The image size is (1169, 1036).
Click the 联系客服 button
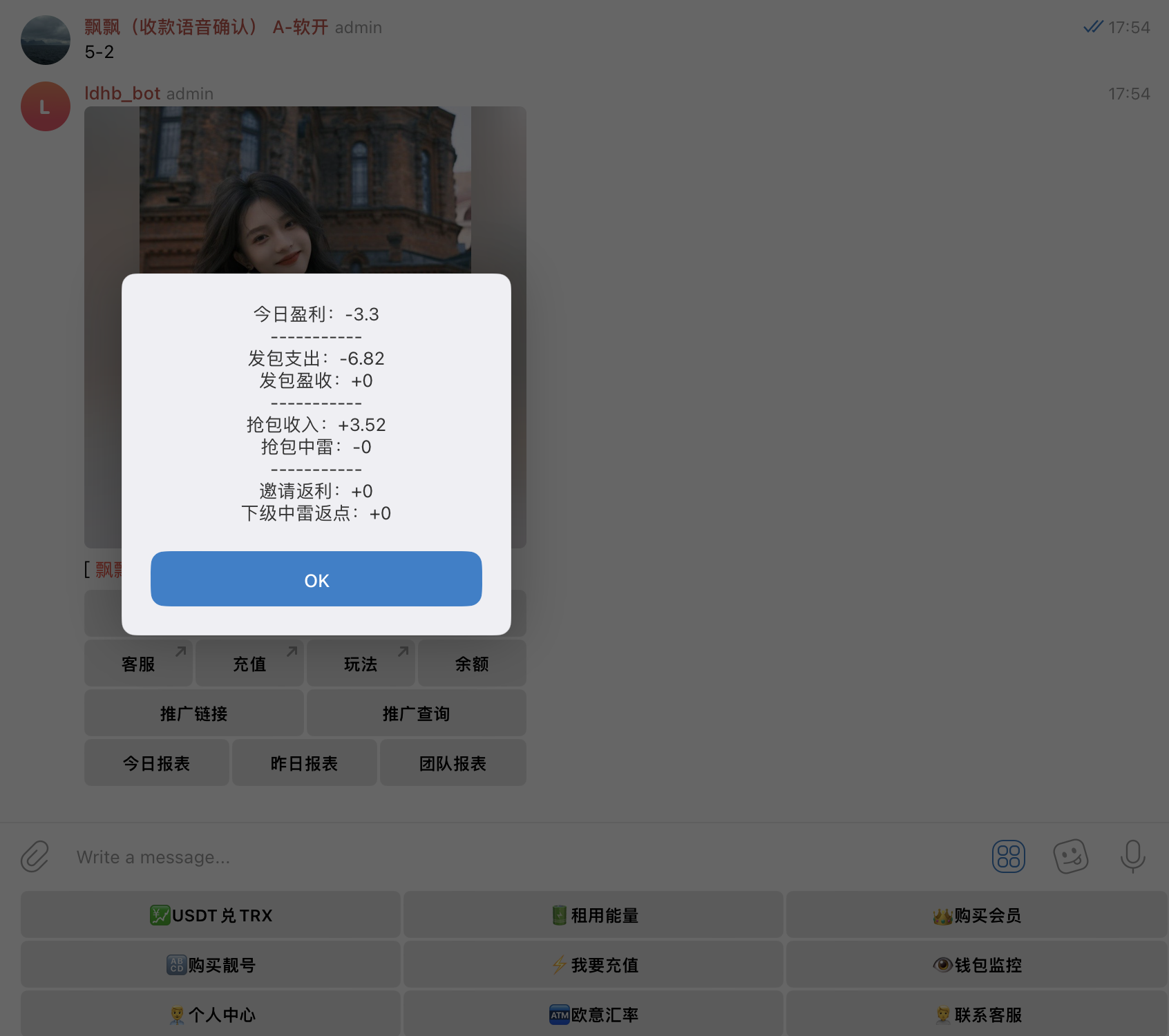976,1015
